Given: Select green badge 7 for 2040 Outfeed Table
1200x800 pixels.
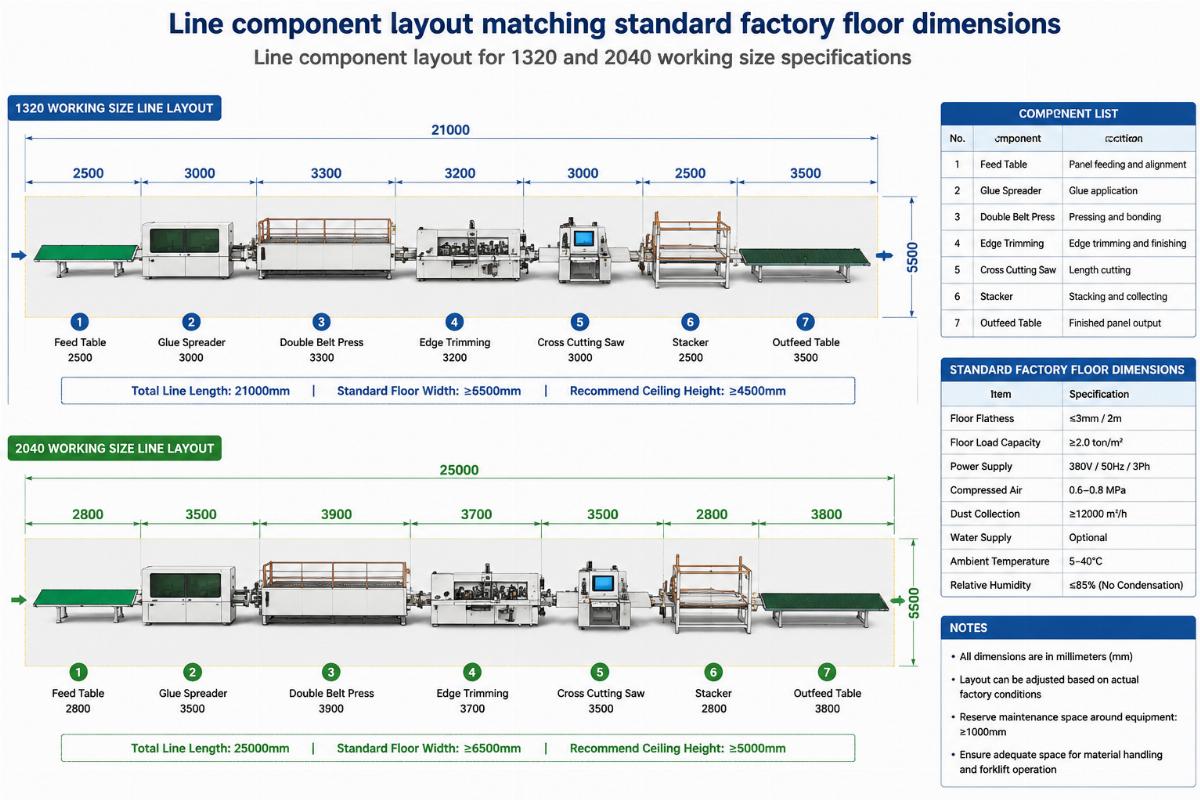Looking at the screenshot, I should pyautogui.click(x=826, y=672).
